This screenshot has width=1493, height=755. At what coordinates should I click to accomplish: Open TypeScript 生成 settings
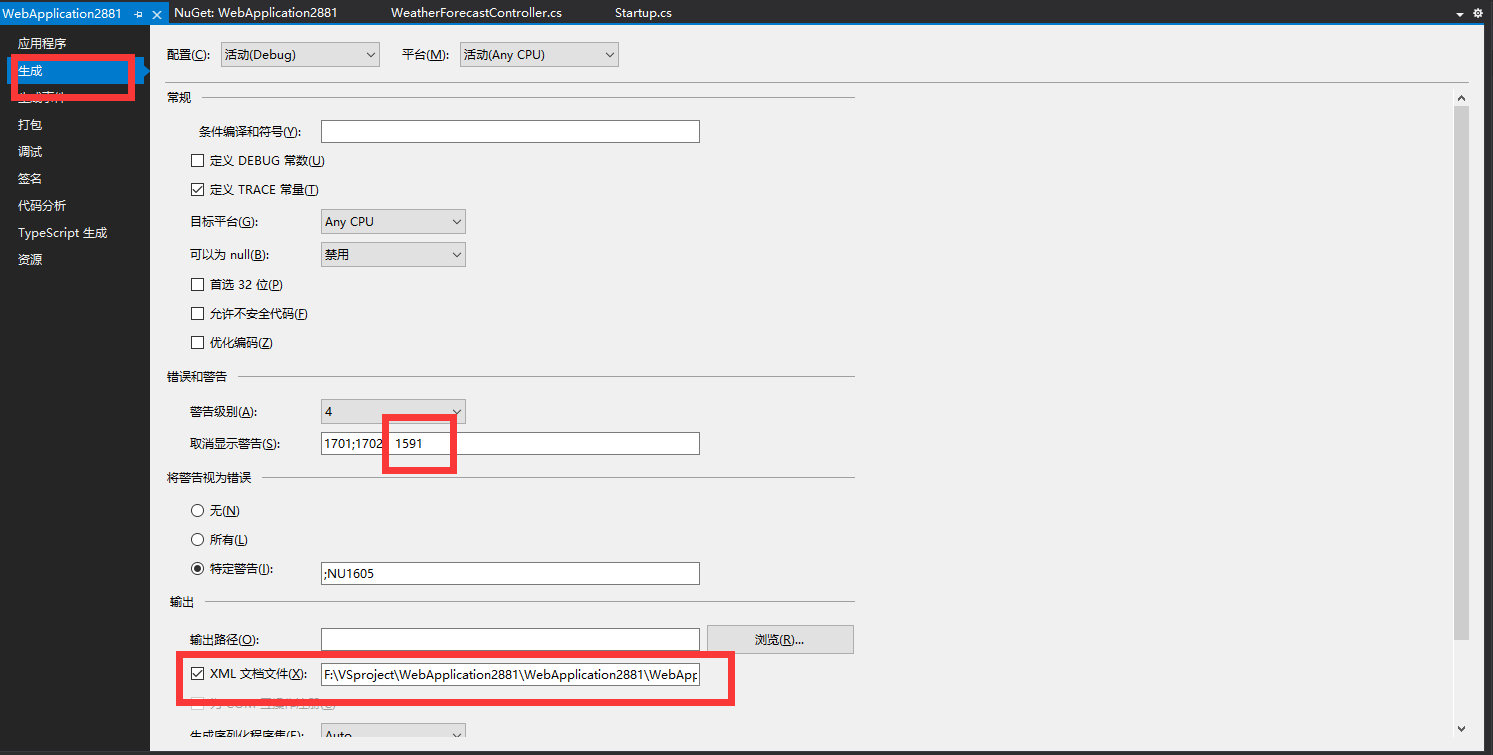[62, 233]
